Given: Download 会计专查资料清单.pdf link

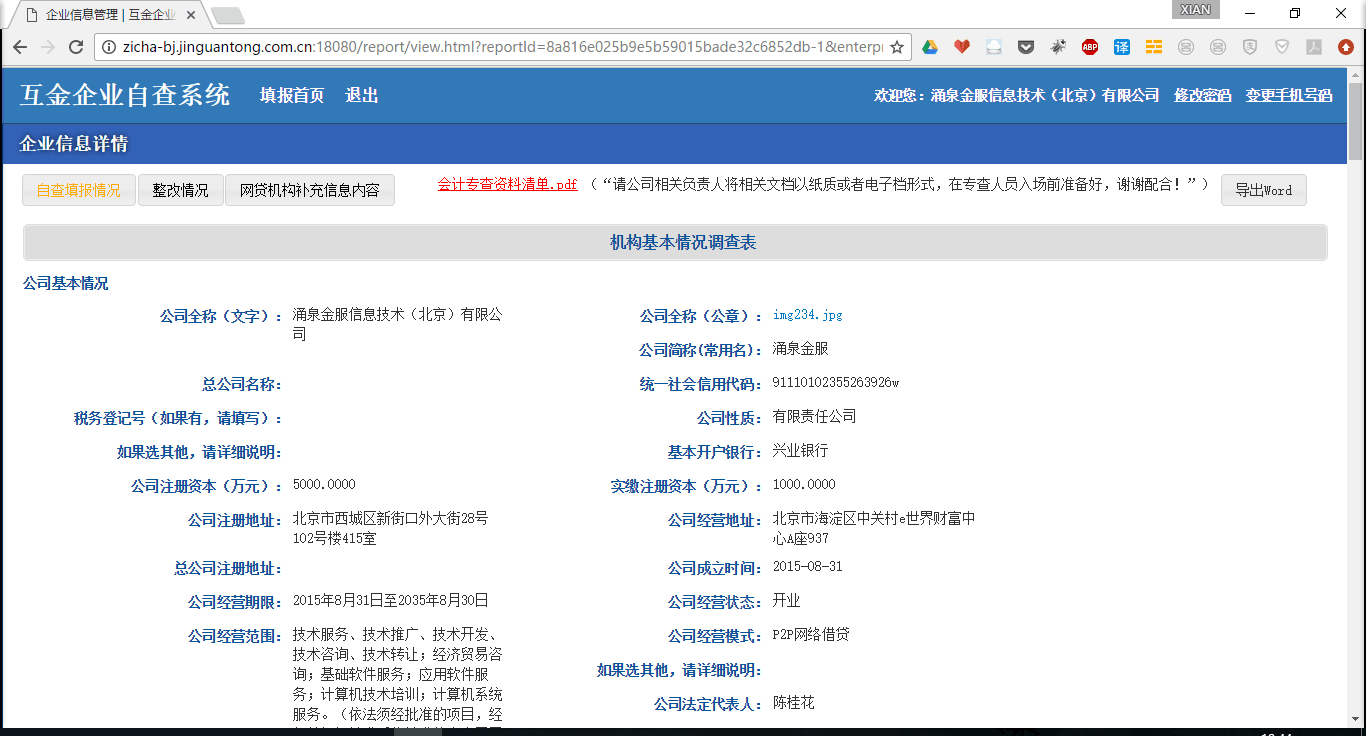Looking at the screenshot, I should coord(507,185).
